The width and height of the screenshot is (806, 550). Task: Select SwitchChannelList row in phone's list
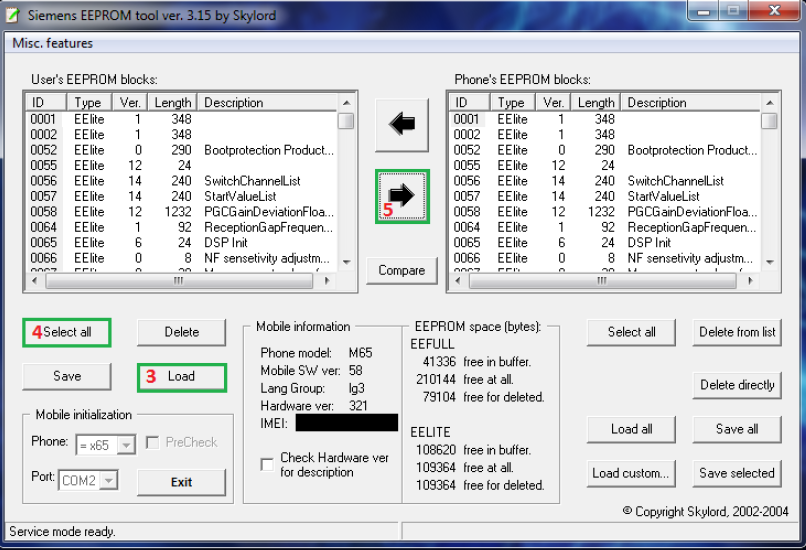pos(606,181)
